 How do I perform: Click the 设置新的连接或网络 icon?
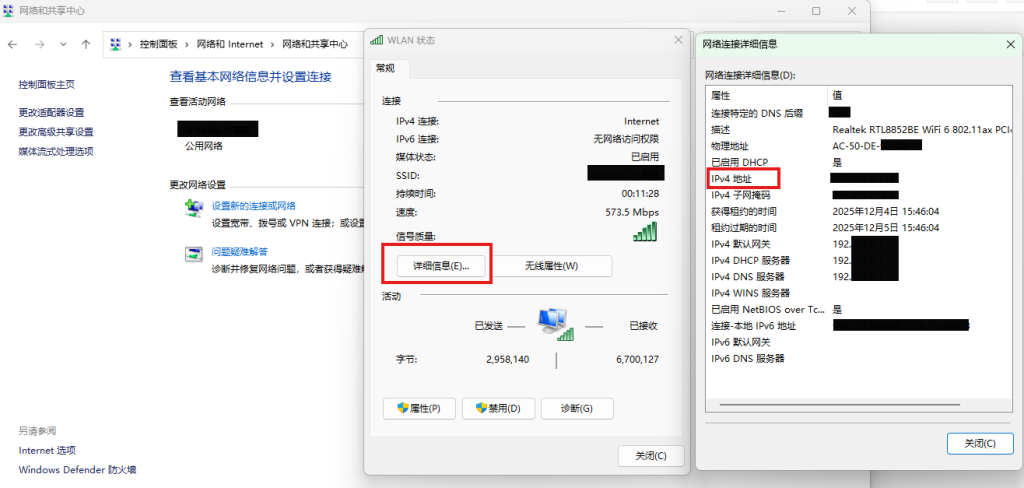194,207
